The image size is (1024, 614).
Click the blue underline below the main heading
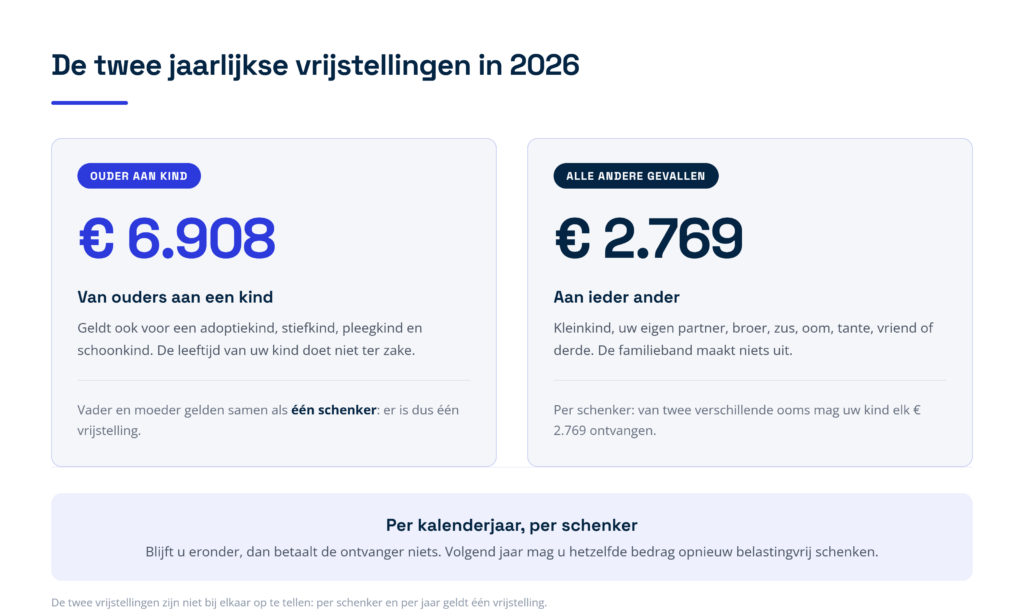point(89,103)
